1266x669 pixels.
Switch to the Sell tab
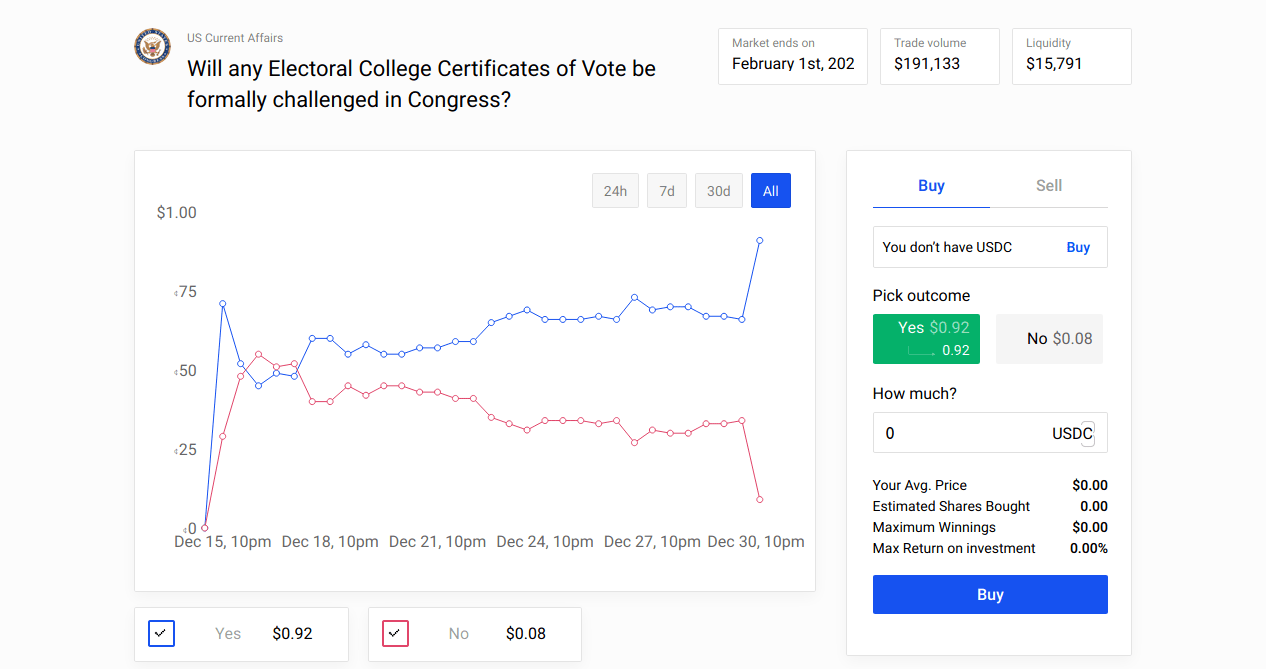click(1049, 186)
